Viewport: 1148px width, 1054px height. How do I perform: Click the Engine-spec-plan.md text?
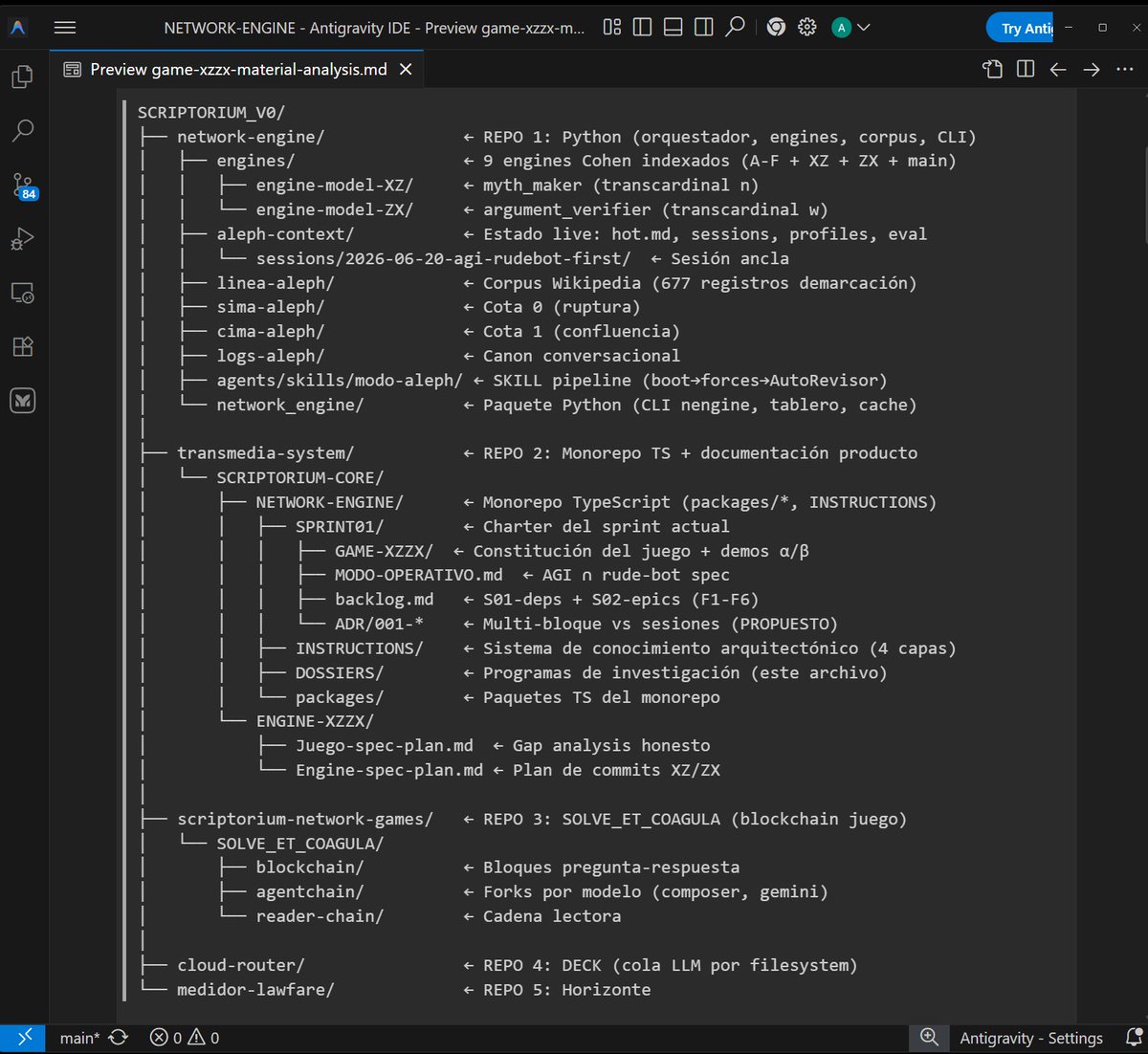click(x=388, y=770)
